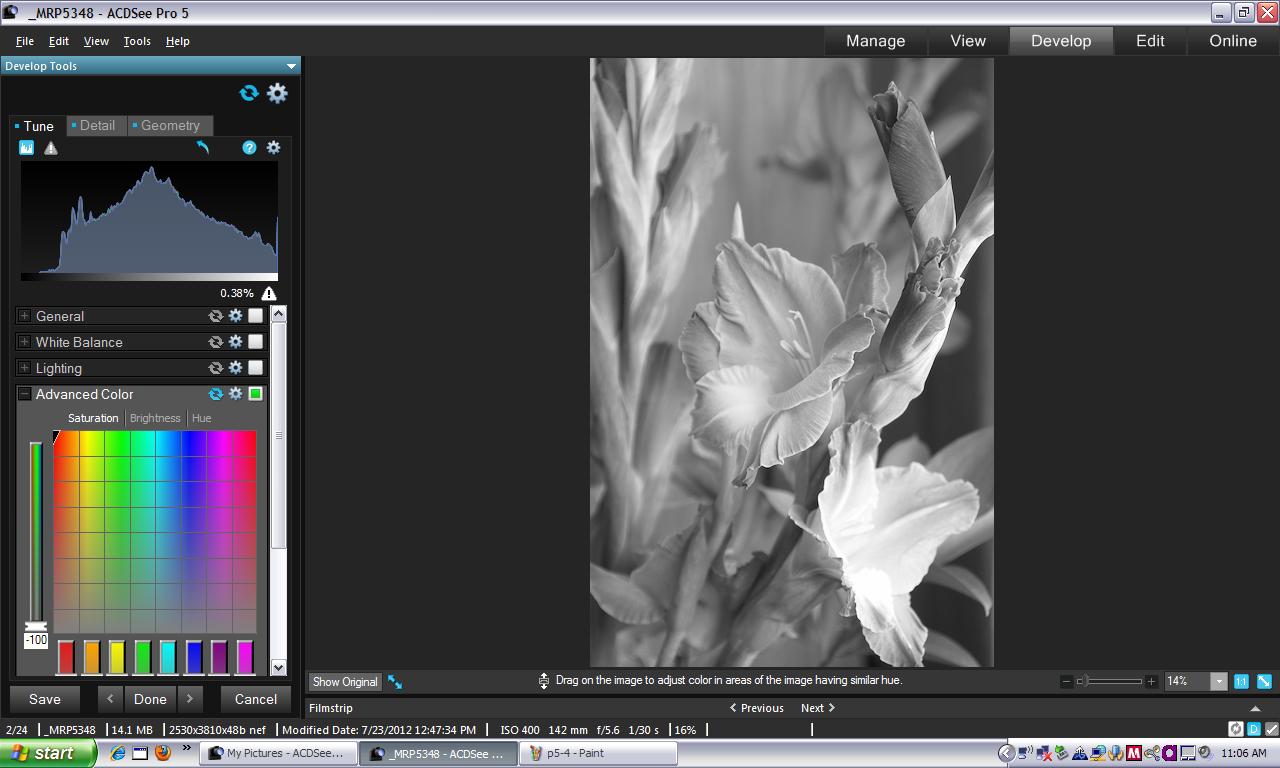
Task: Click the Show Original button
Action: click(345, 682)
